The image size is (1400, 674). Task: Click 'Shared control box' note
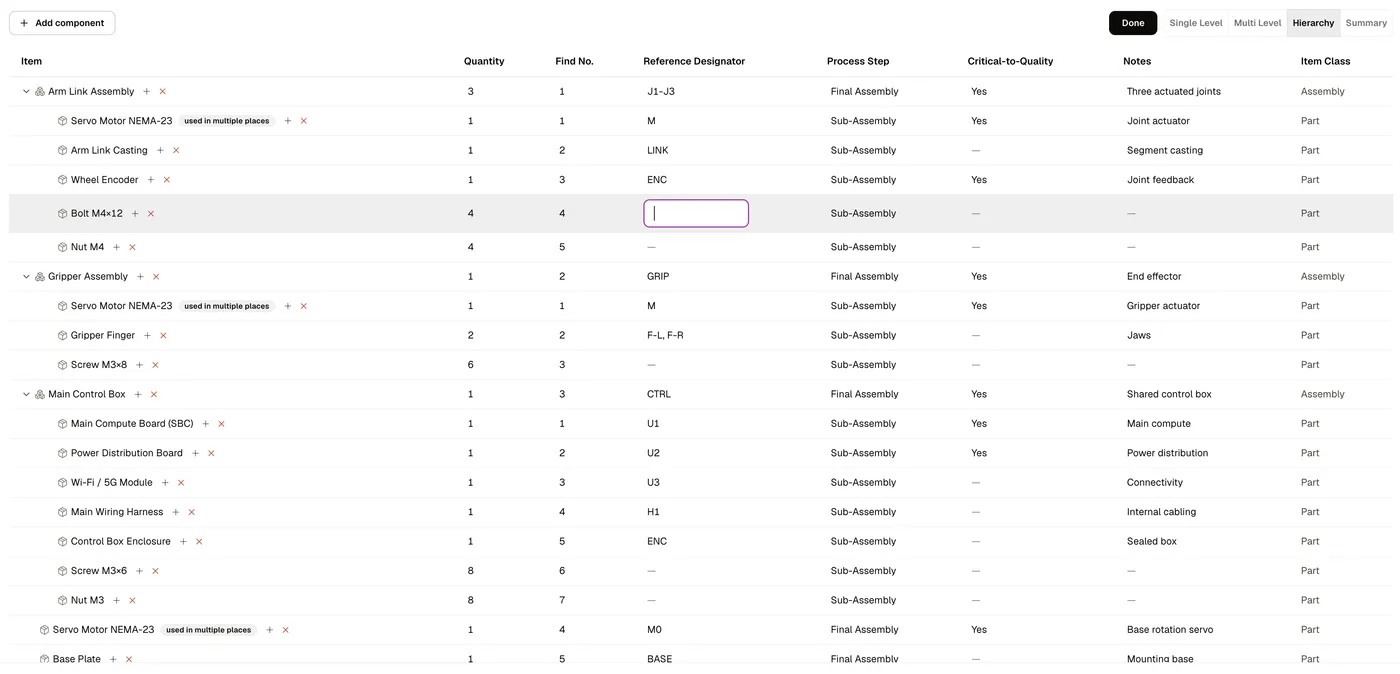point(1169,394)
